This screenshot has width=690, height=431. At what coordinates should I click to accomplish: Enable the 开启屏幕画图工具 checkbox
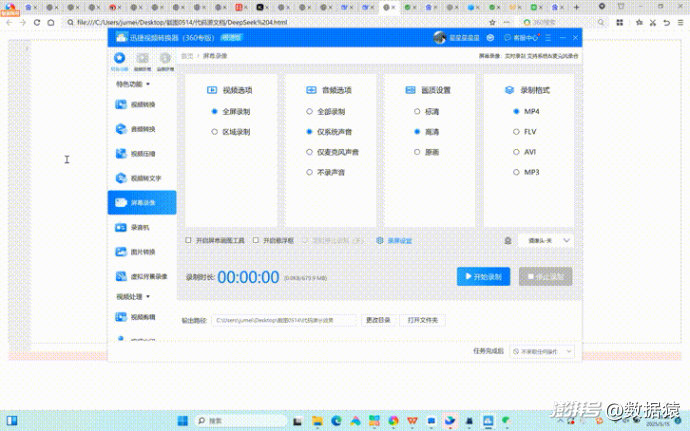(188, 240)
